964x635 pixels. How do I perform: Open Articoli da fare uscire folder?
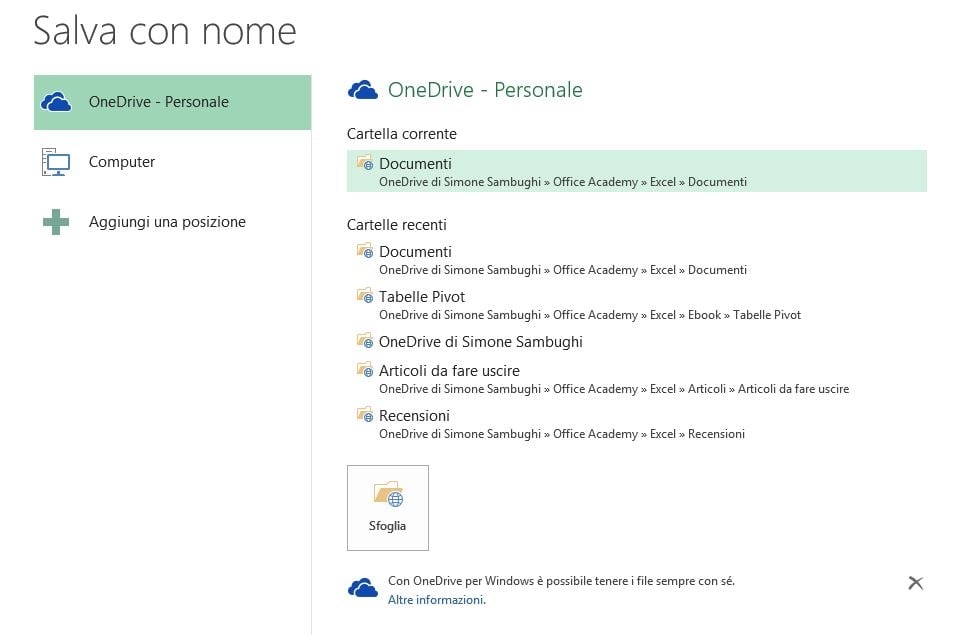[x=636, y=379]
